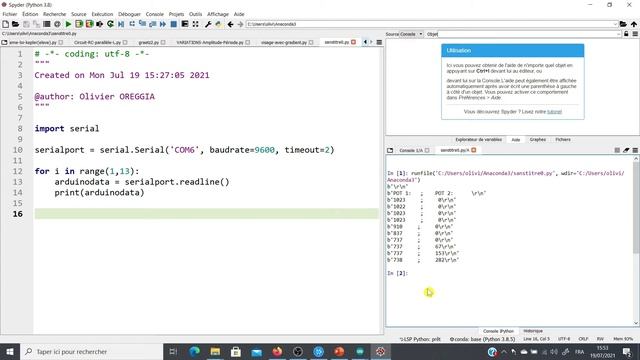The height and width of the screenshot is (360, 640).
Task: Click line 16 highlighted in the editor
Action: 207,214
